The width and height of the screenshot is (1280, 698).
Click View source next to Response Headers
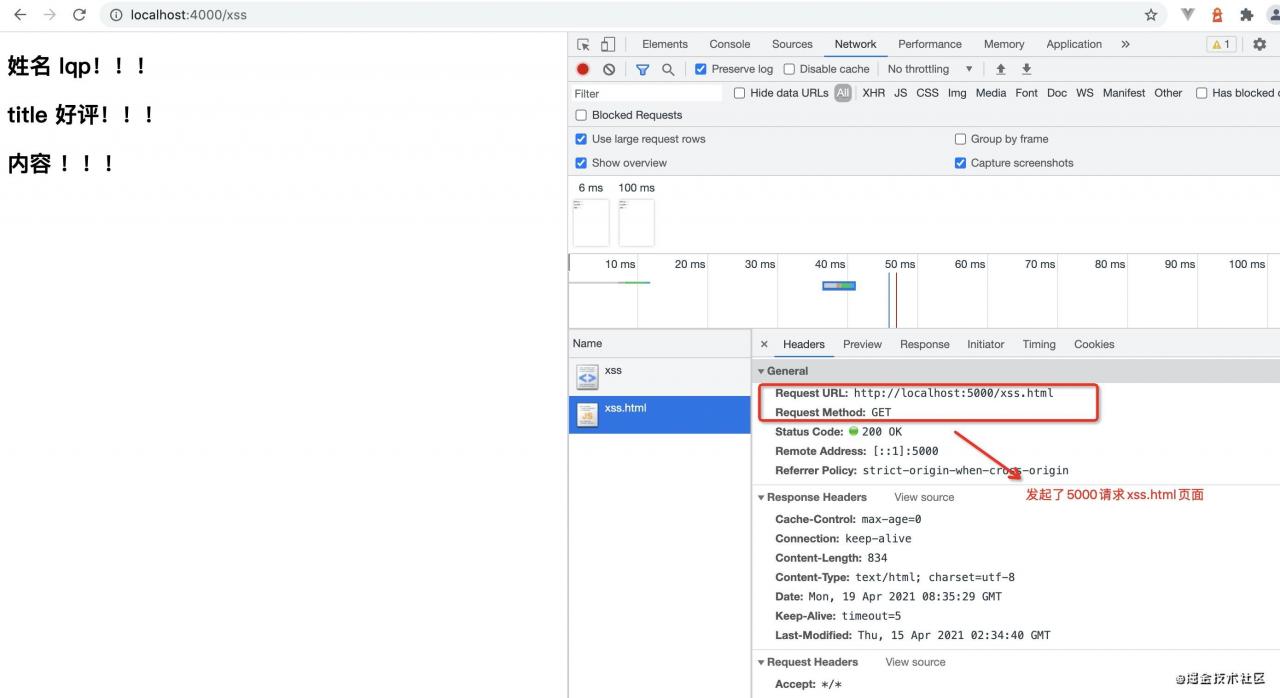click(923, 497)
